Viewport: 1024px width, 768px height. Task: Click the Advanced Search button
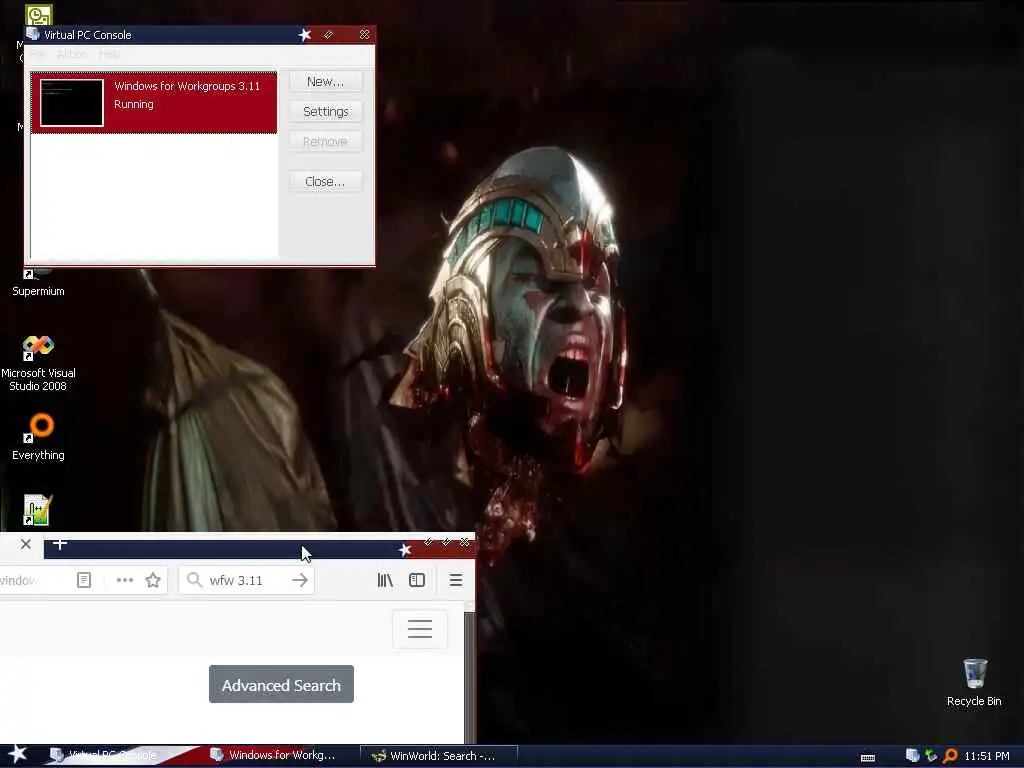pyautogui.click(x=281, y=684)
